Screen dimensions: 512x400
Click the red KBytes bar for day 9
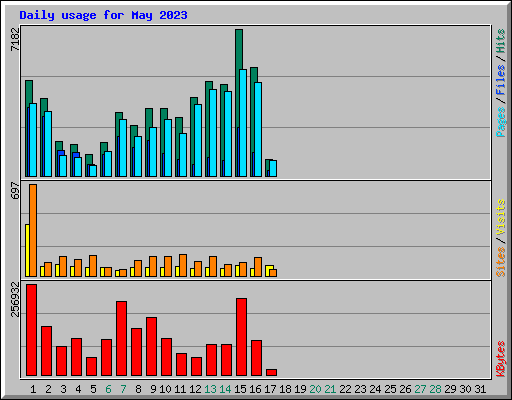pyautogui.click(x=151, y=346)
